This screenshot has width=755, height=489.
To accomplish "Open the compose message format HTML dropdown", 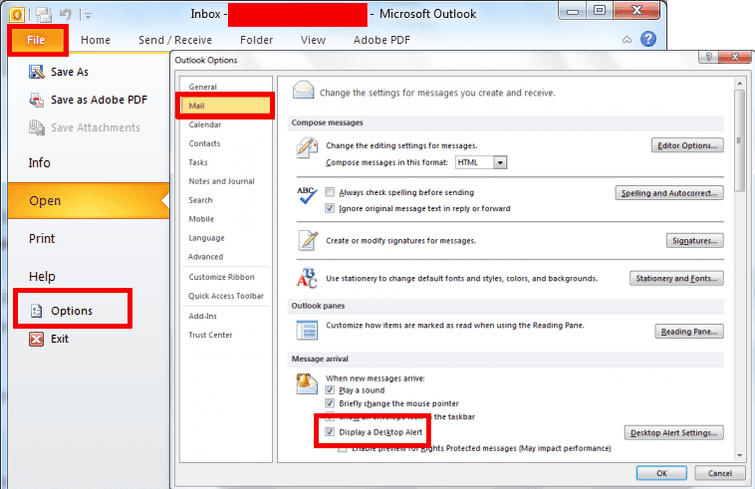I will tap(500, 163).
